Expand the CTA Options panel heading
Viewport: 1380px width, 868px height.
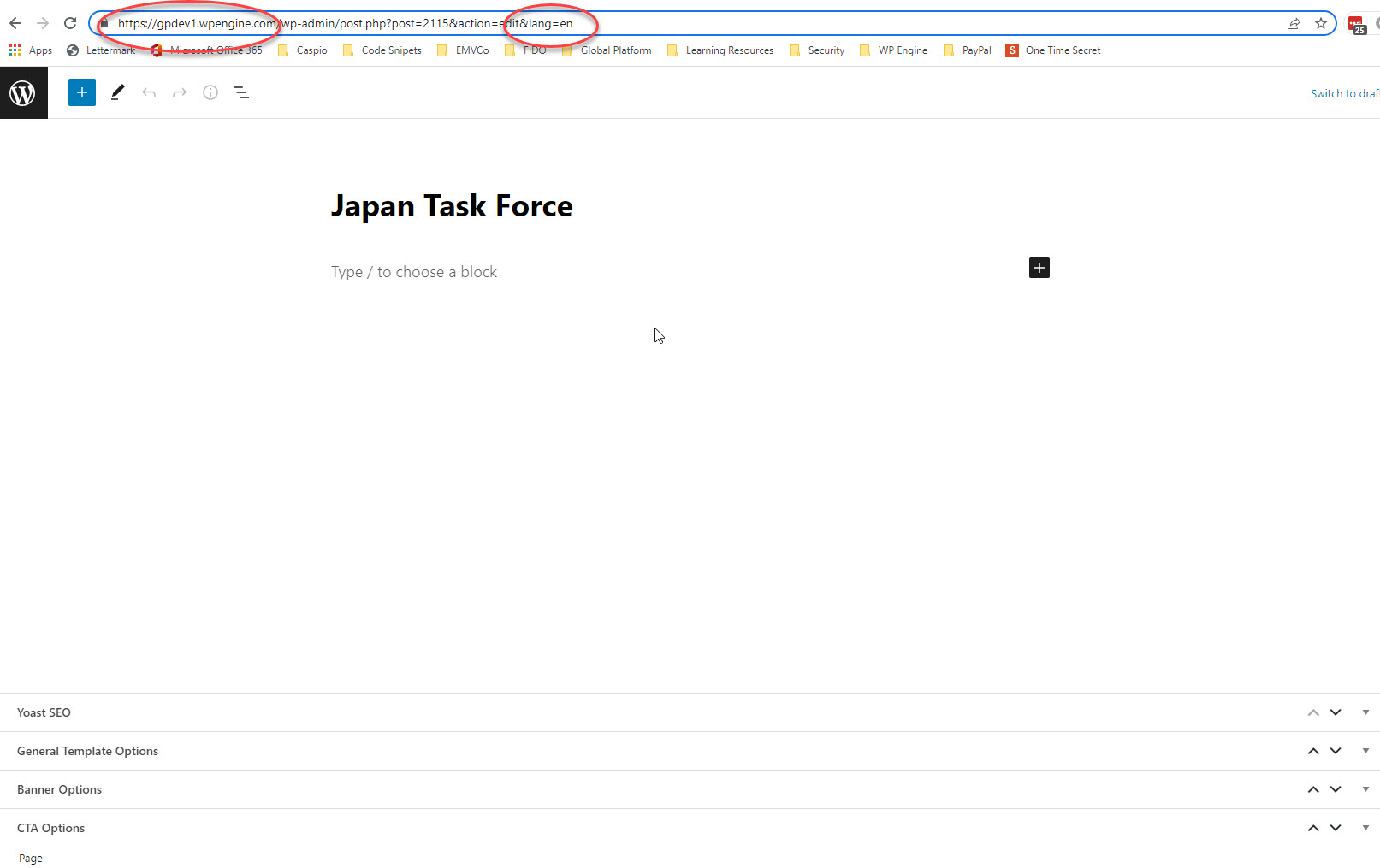coord(50,828)
